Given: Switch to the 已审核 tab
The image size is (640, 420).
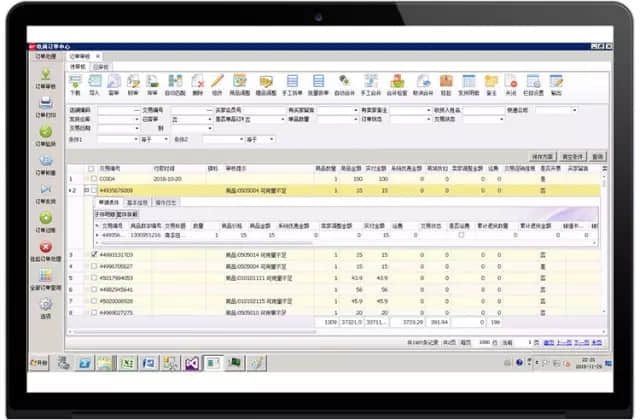Looking at the screenshot, I should point(103,66).
